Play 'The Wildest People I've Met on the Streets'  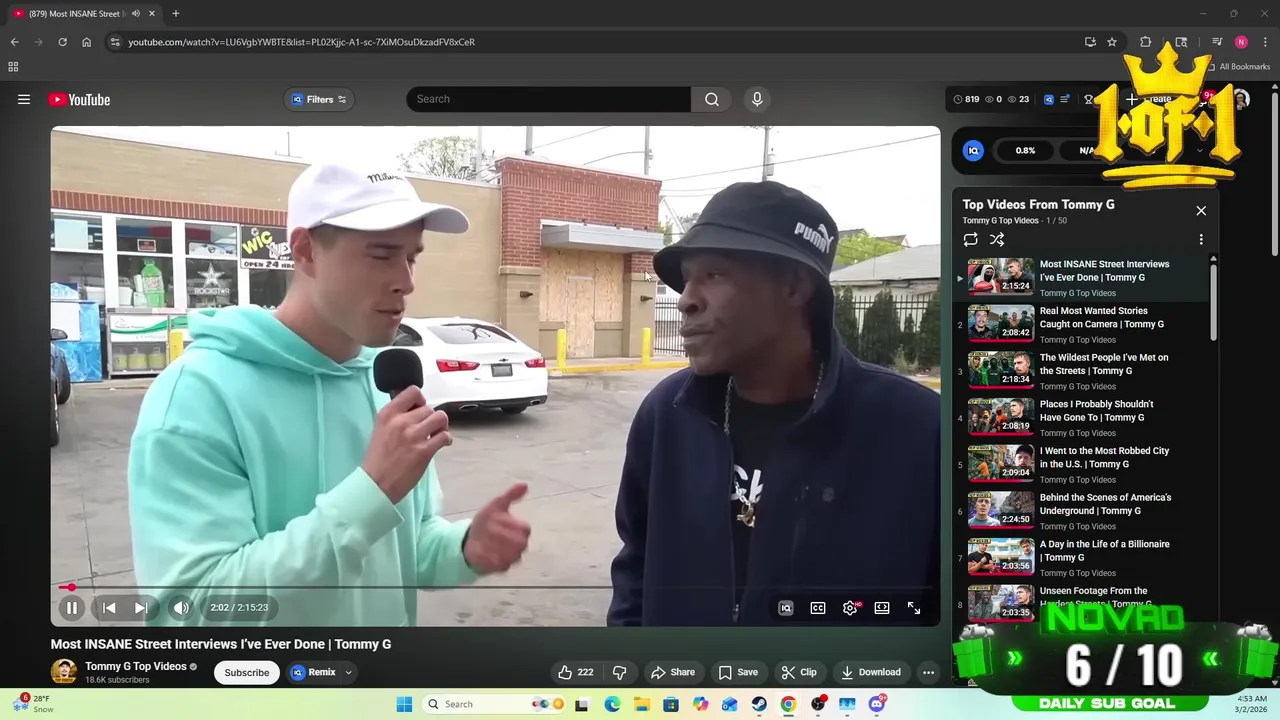click(x=1085, y=371)
